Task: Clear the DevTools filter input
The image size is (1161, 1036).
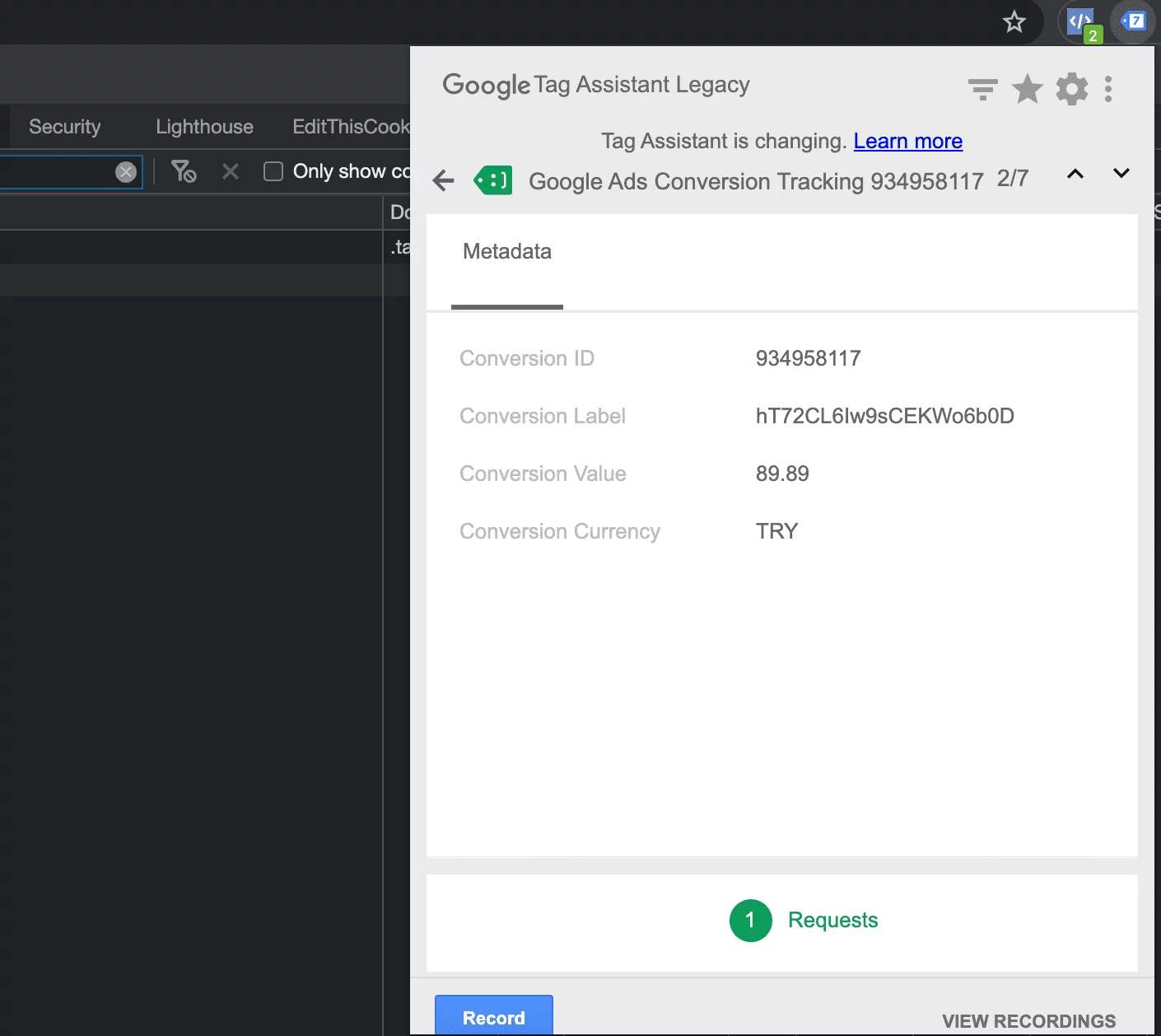Action: tap(126, 172)
